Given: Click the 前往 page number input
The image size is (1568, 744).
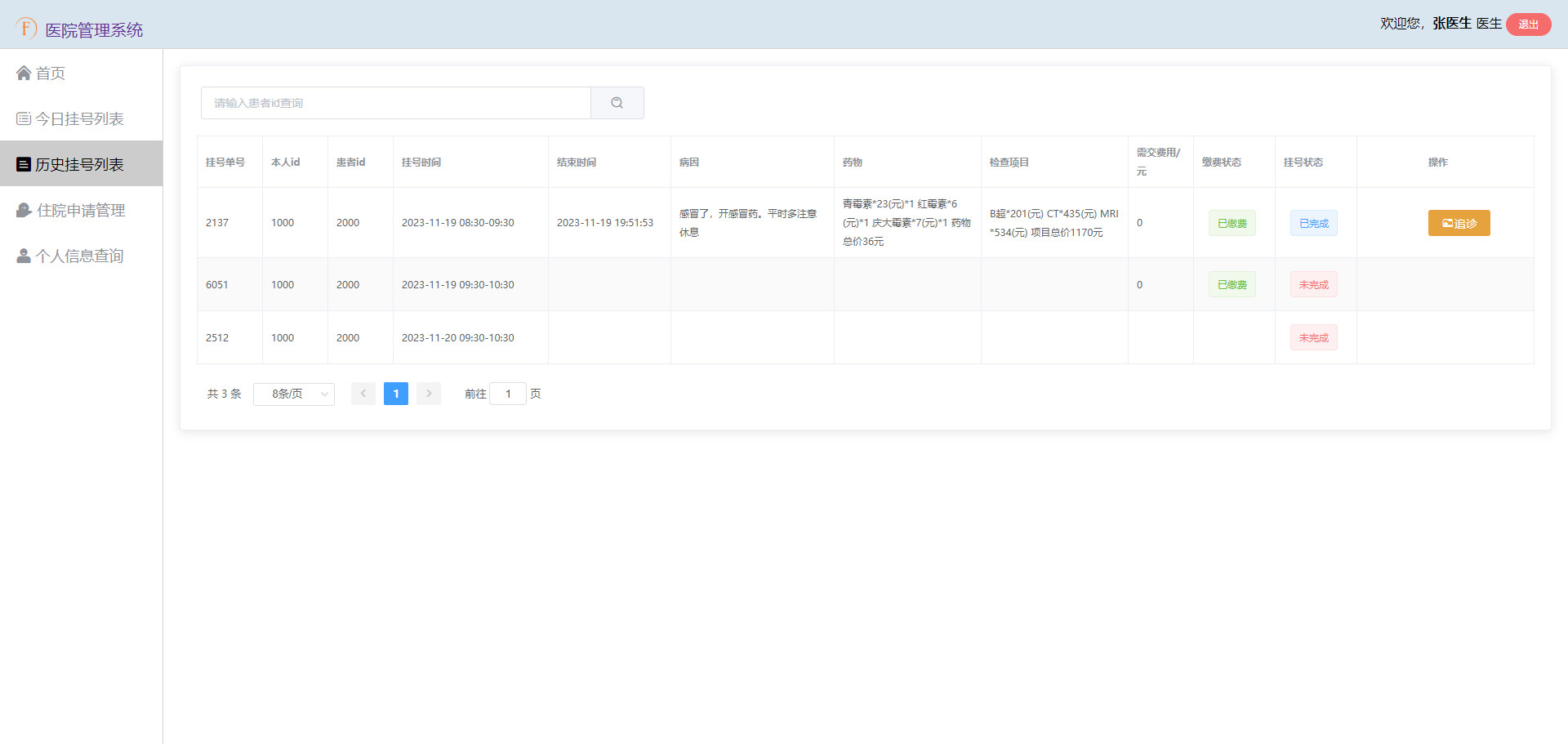Looking at the screenshot, I should [x=508, y=394].
